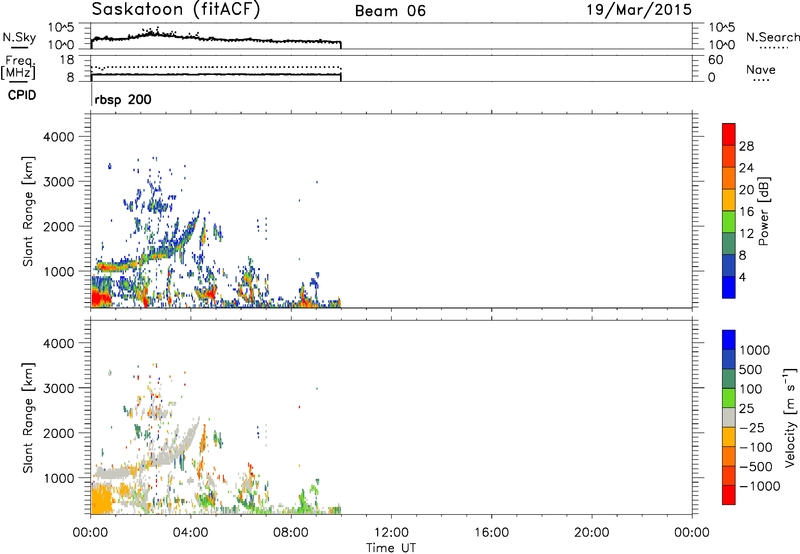Screen dimensions: 800x554
Task: Click the '2000' tick on the velocity panel
Action: (59, 433)
